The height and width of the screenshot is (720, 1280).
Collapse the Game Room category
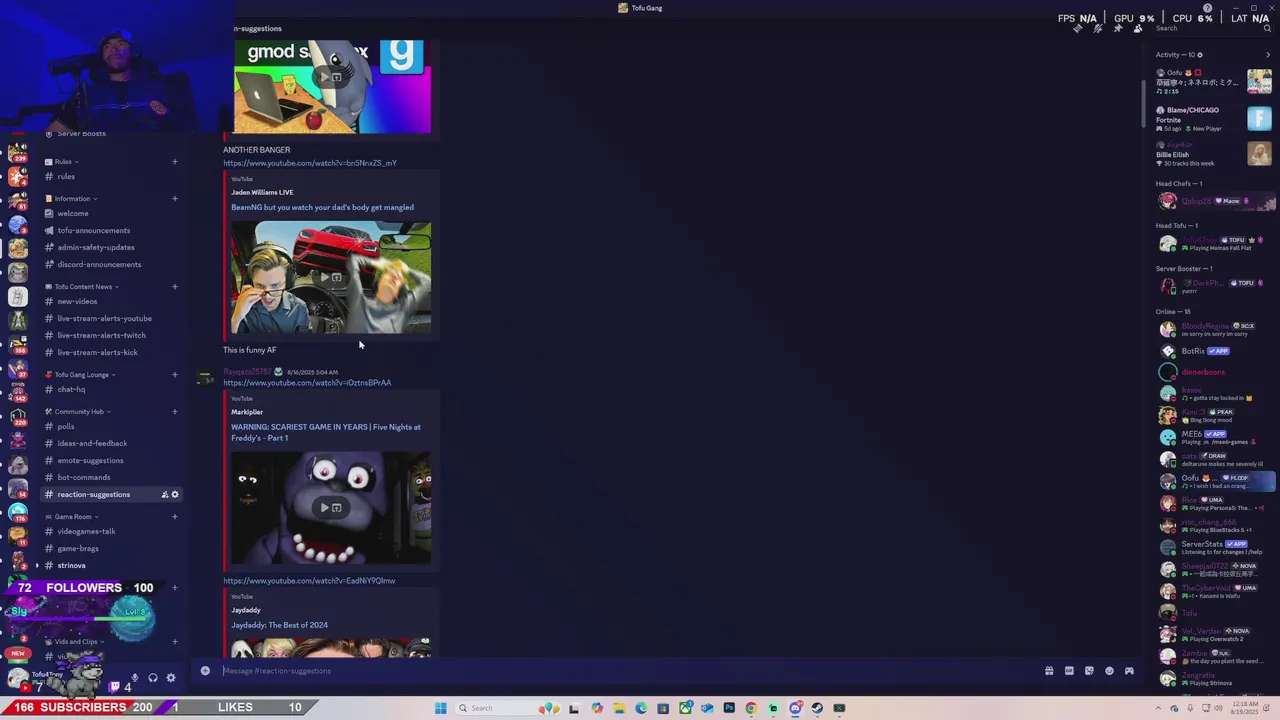(x=73, y=517)
